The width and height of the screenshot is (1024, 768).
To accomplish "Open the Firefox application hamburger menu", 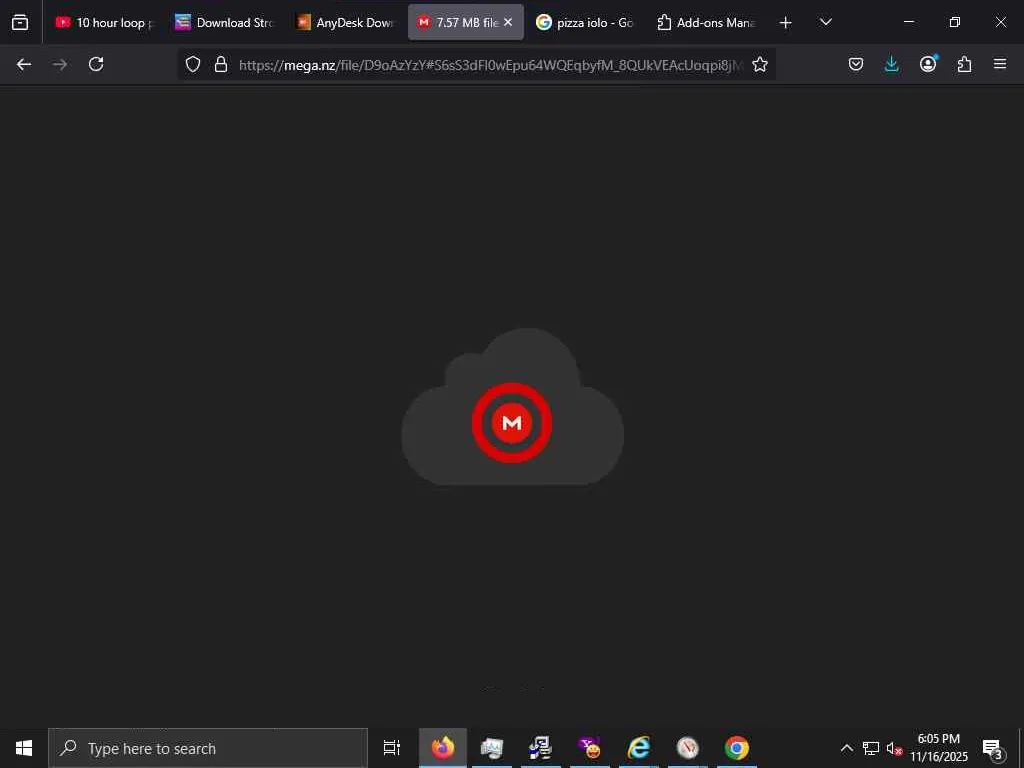I will tap(1000, 64).
